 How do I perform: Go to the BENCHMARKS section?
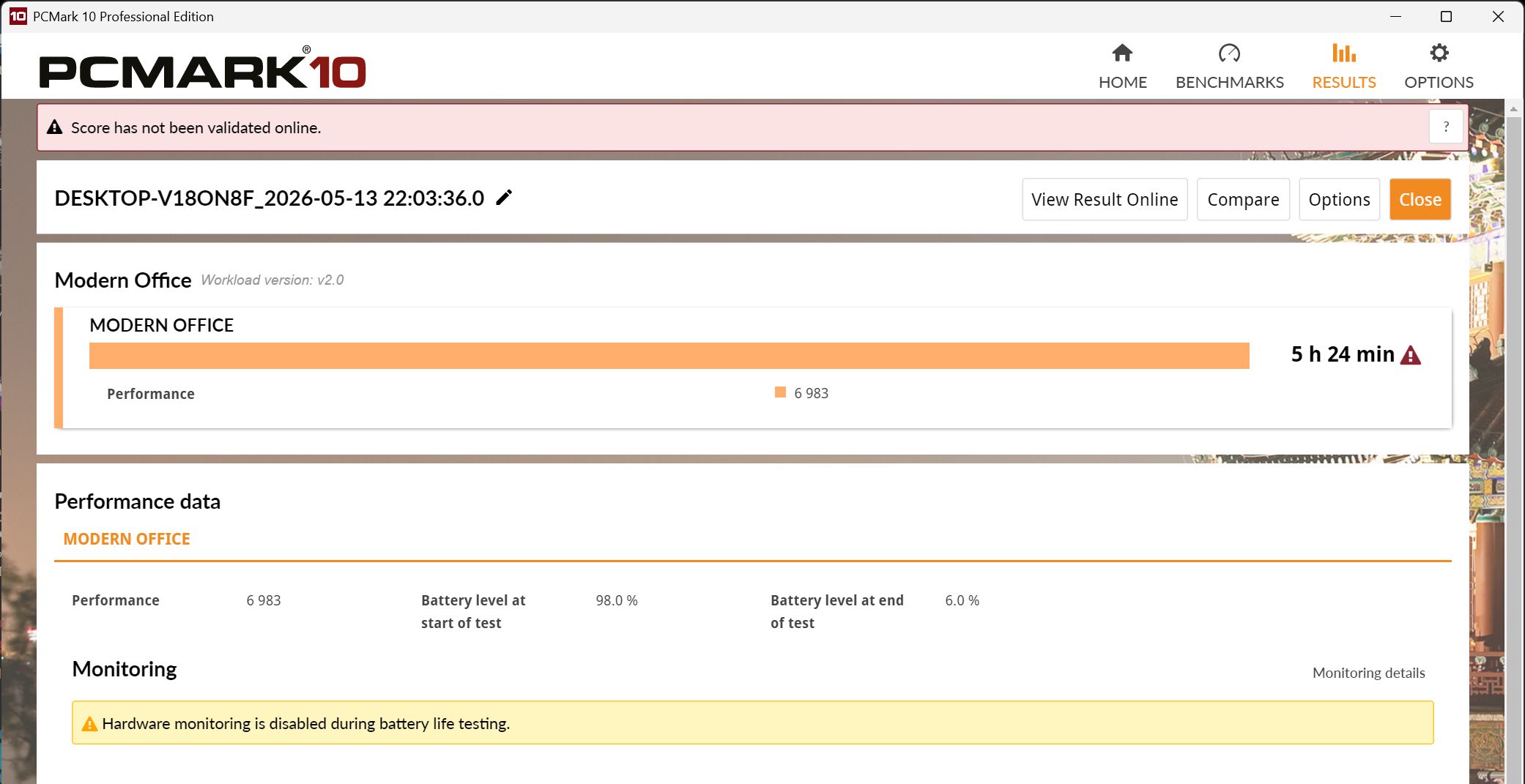click(1229, 65)
